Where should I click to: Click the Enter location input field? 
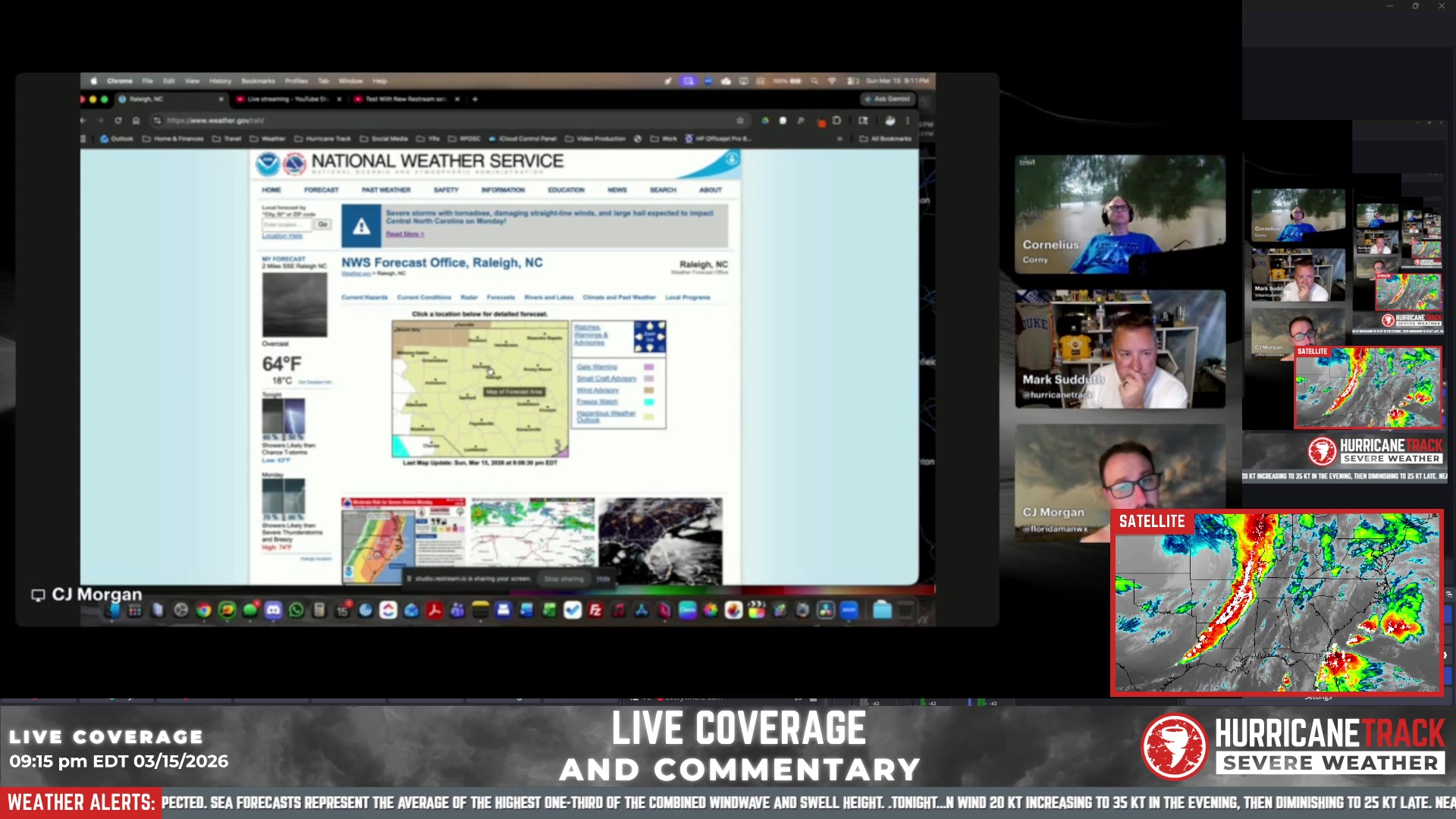(287, 224)
